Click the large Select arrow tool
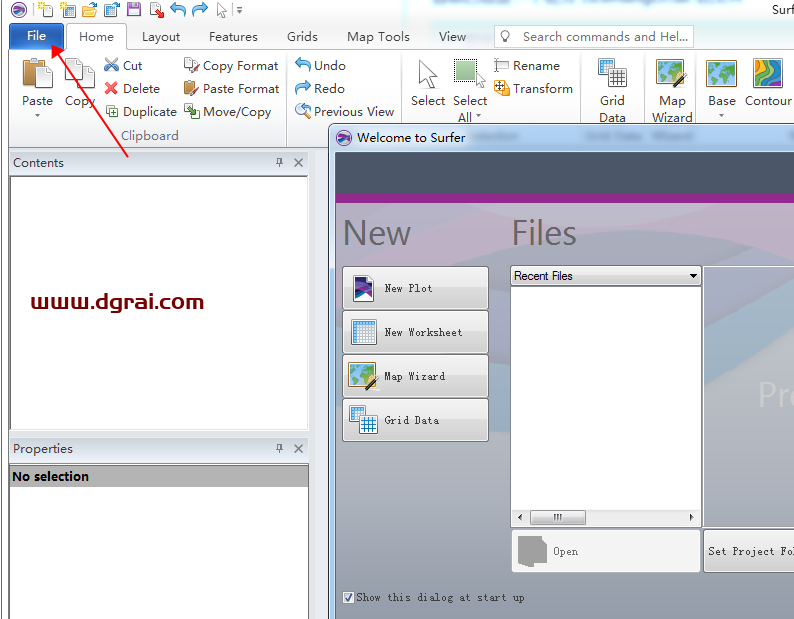The image size is (794, 619). pos(428,83)
